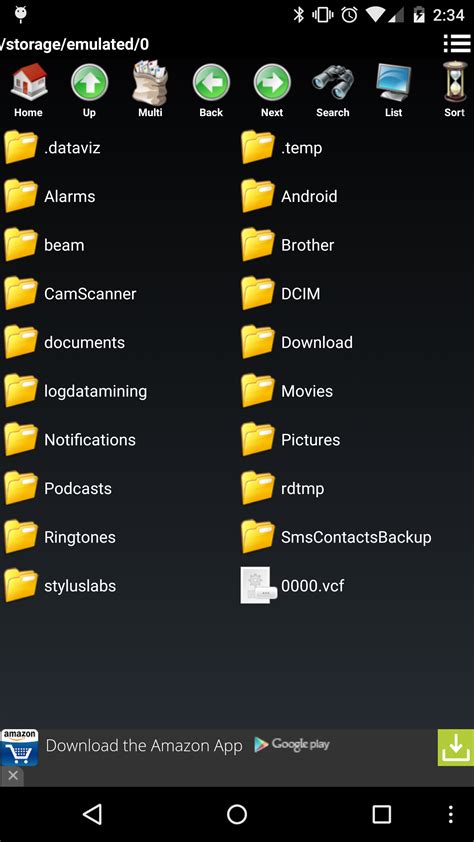Tap the 2:34 clock in status bar

point(449,15)
